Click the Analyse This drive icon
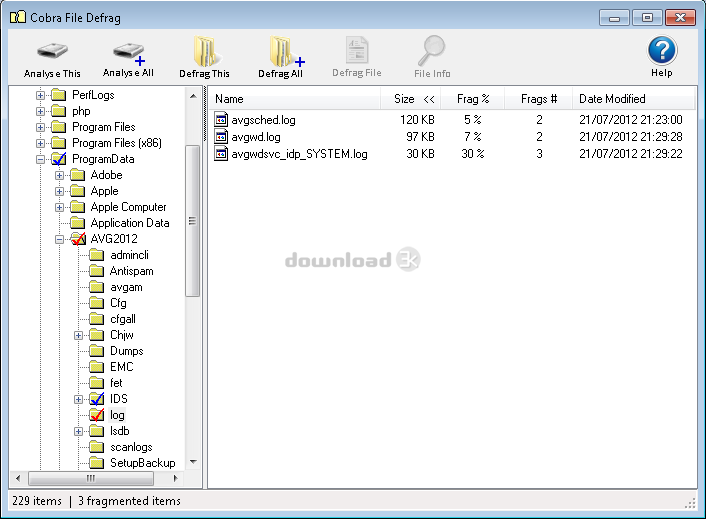The height and width of the screenshot is (519, 706). (x=52, y=52)
